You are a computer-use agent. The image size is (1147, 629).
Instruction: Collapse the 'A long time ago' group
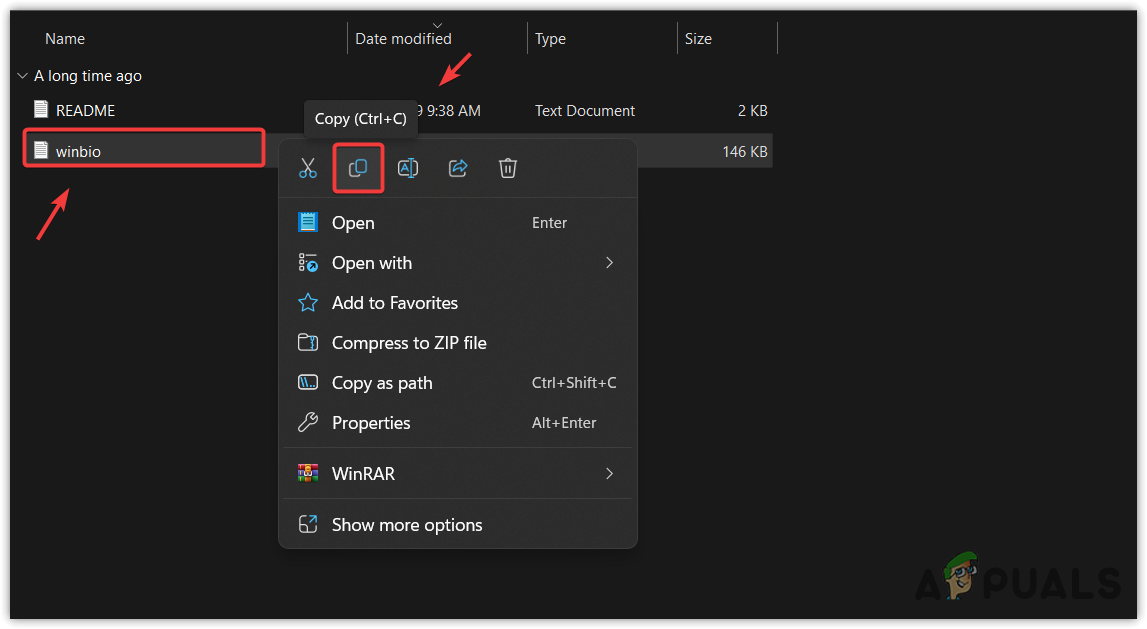[22, 76]
